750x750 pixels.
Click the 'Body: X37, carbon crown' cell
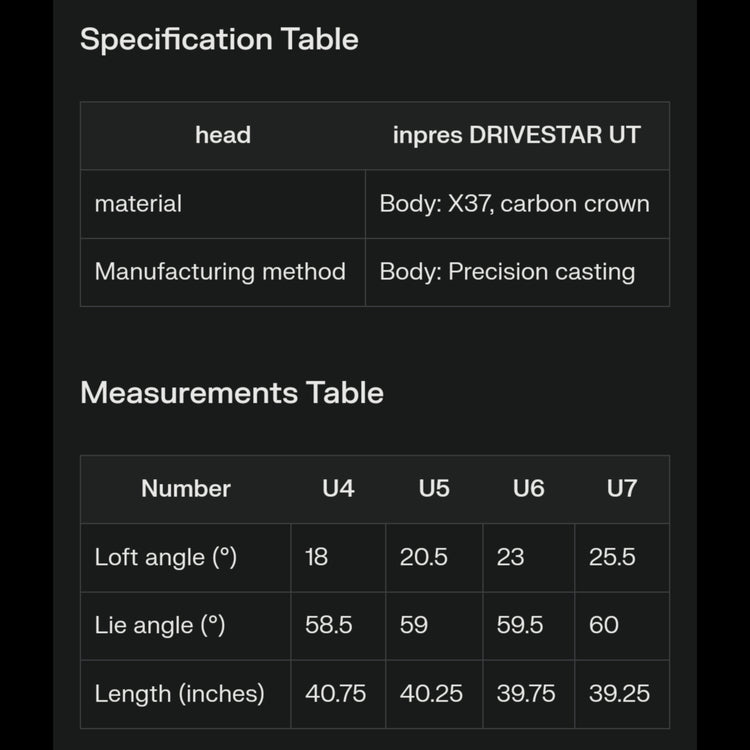[514, 204]
